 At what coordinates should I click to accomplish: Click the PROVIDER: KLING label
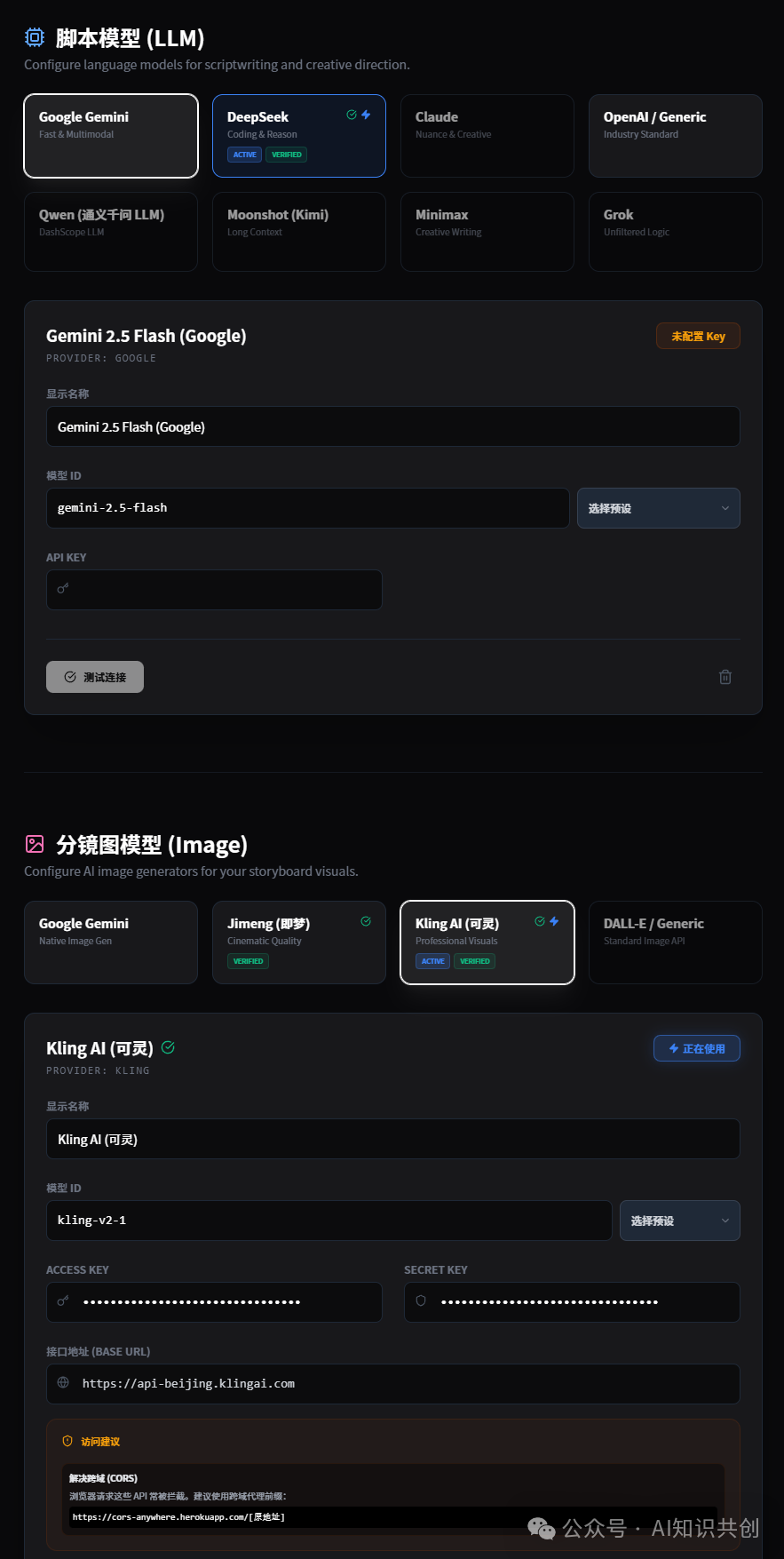98,1070
